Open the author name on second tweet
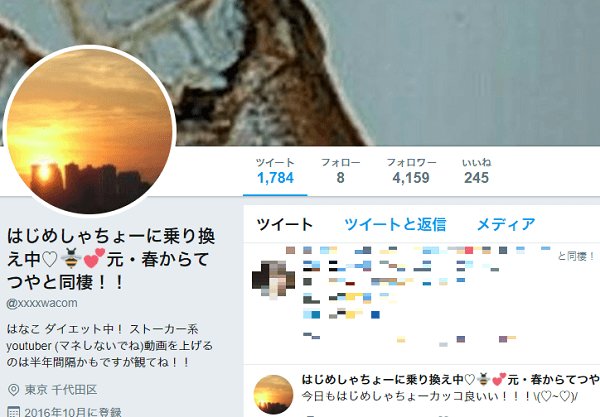The height and width of the screenshot is (417, 600). tap(451, 380)
